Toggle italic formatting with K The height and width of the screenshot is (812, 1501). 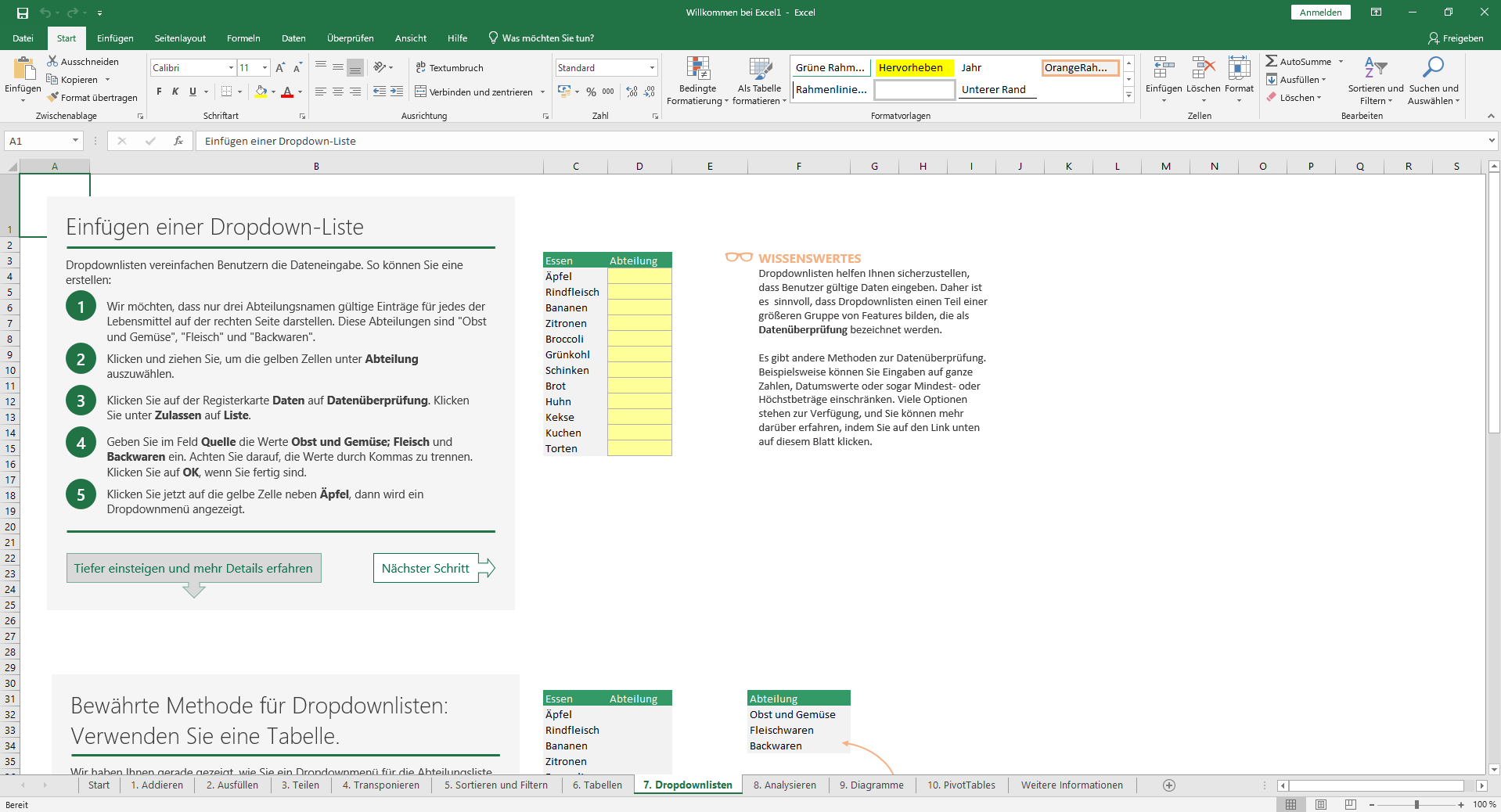[x=175, y=92]
